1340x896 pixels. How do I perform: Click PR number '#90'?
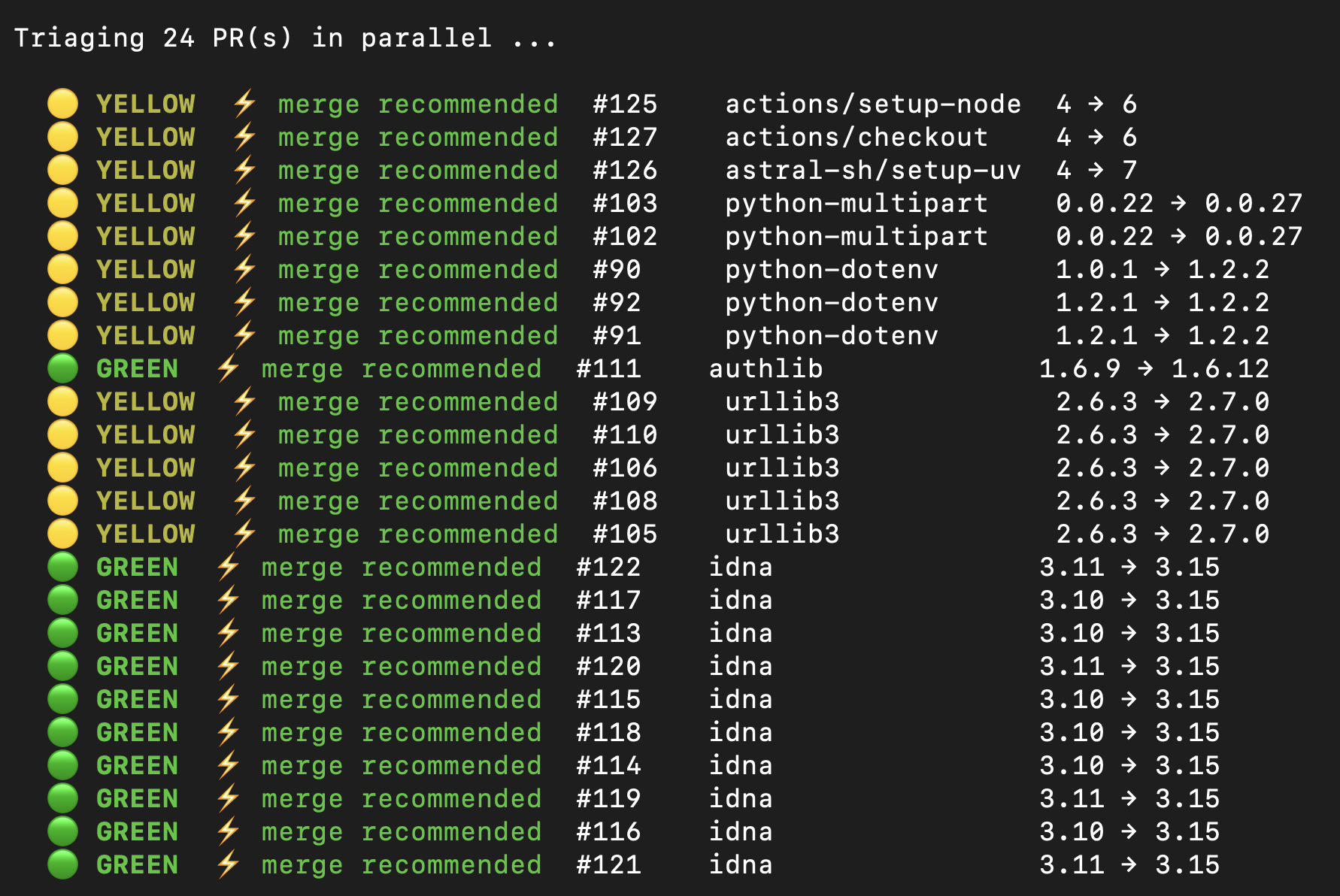pos(617,269)
